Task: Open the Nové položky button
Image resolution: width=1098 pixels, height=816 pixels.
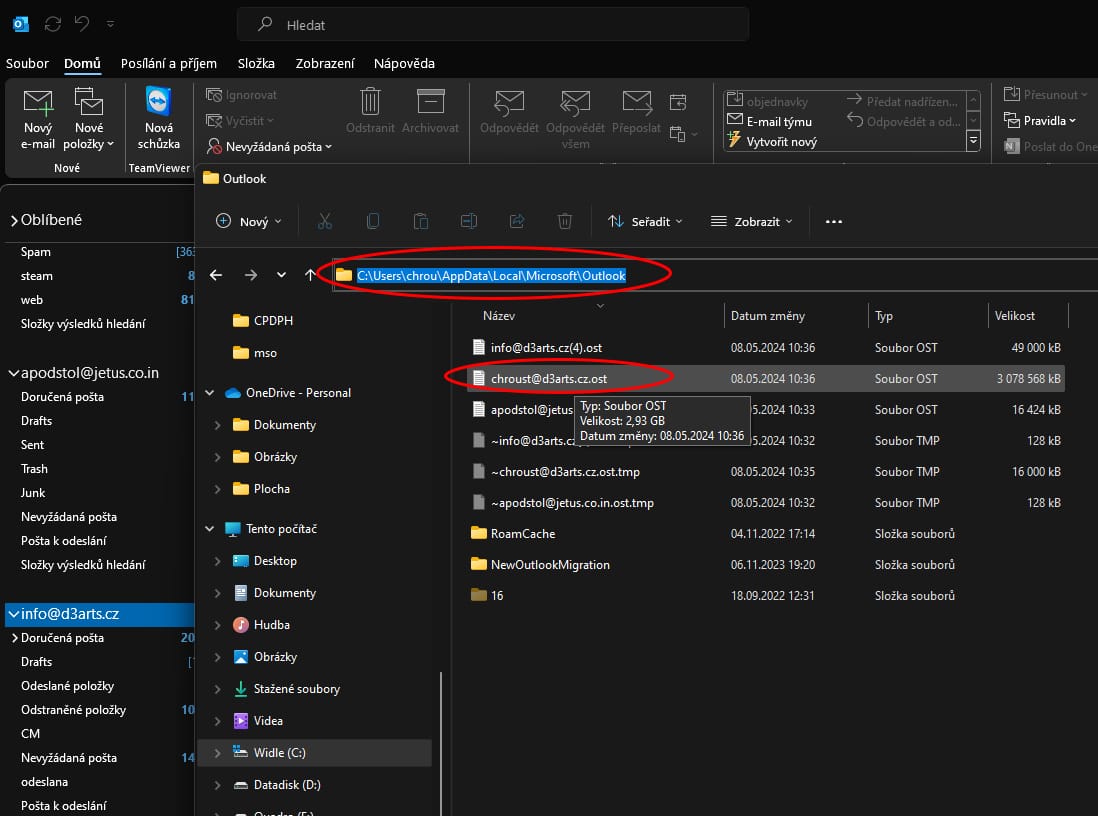Action: (x=88, y=119)
